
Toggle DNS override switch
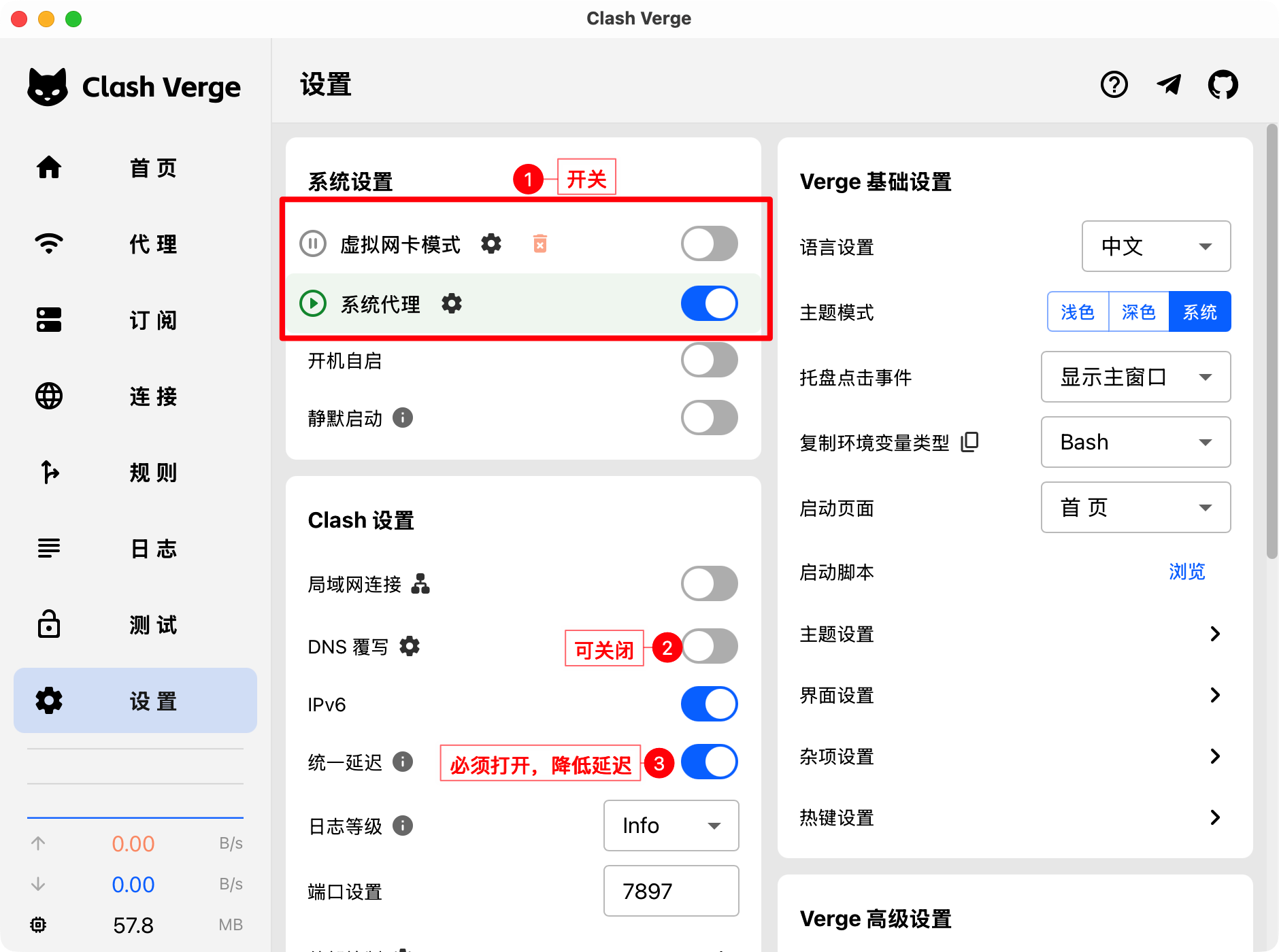coord(710,646)
